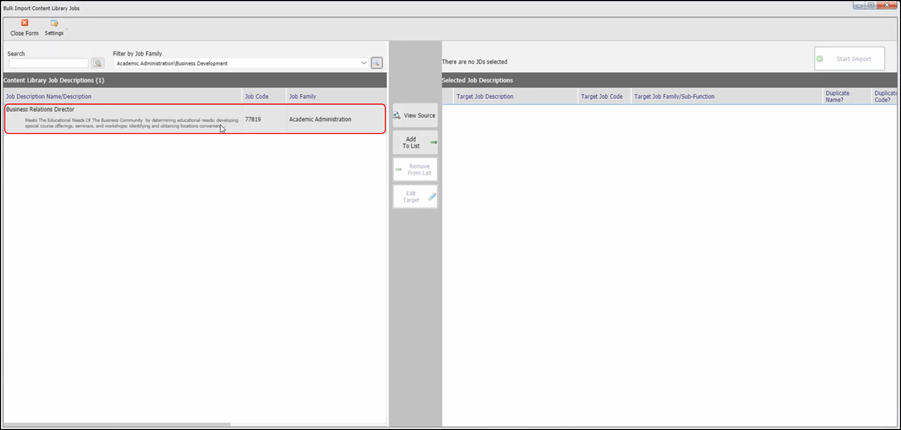Open the Settings toolbar icon
Screen dimensions: 901x430
coord(54,23)
